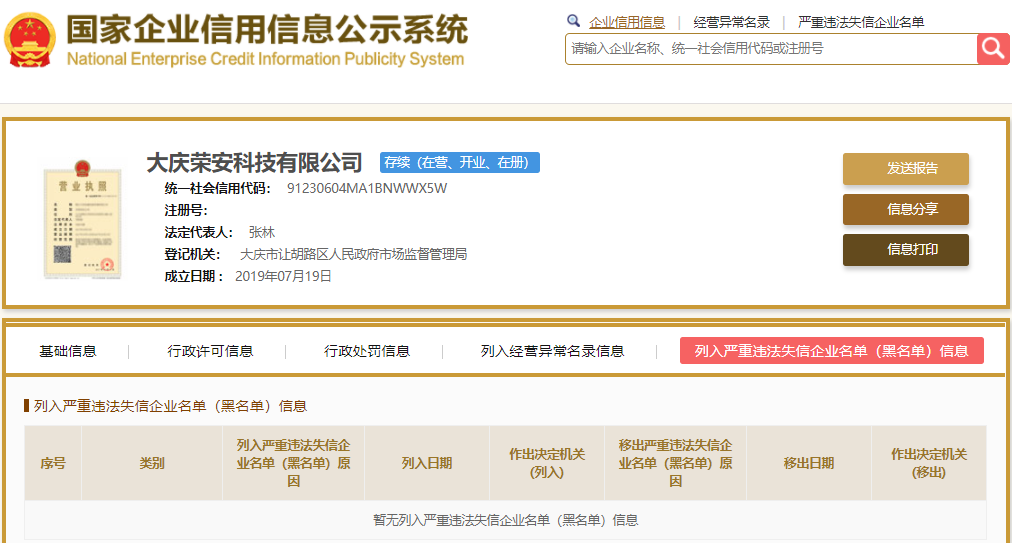Click the 序号 column header

(x=53, y=463)
